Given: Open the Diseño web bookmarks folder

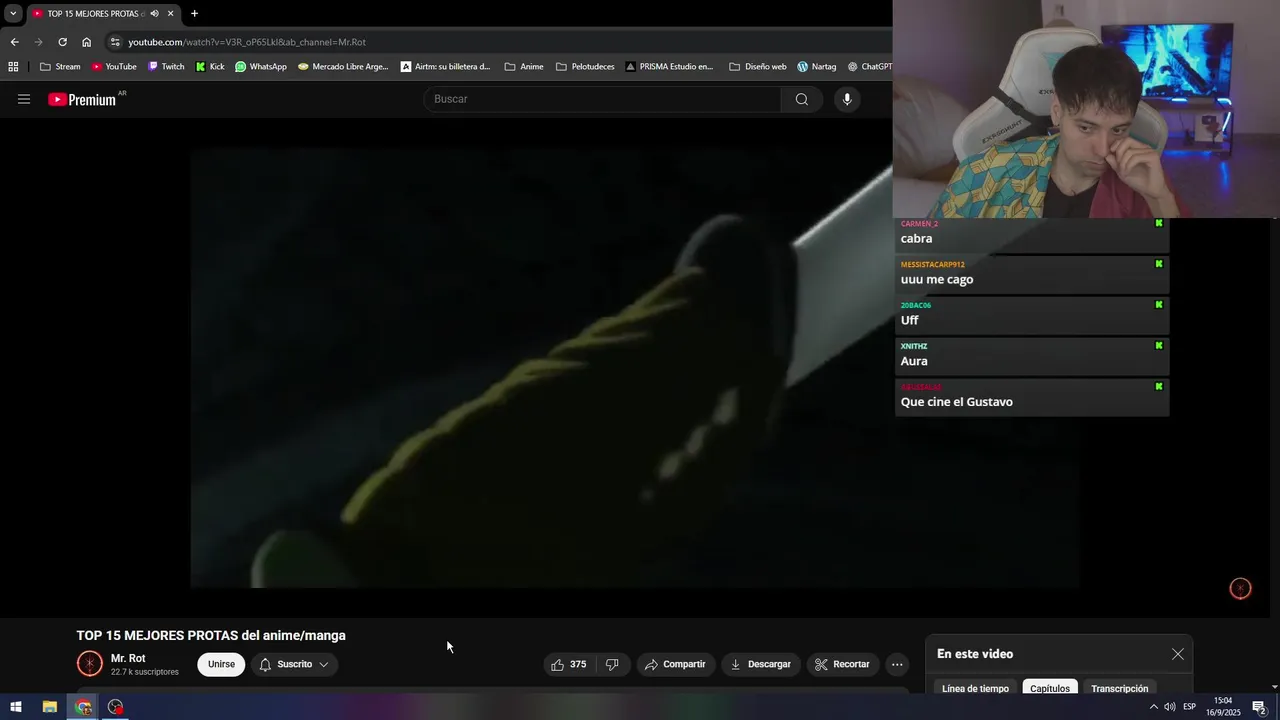Looking at the screenshot, I should [758, 67].
